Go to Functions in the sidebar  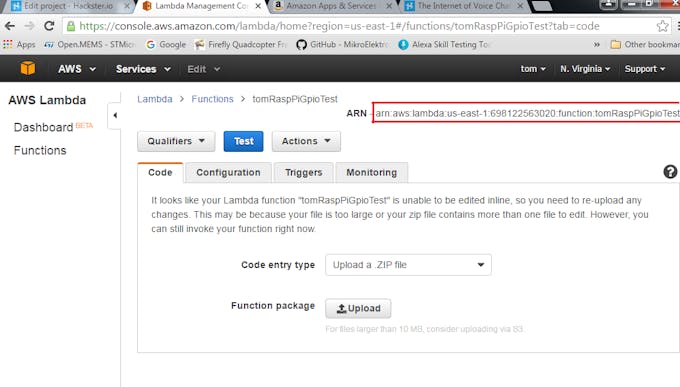pyautogui.click(x=40, y=151)
